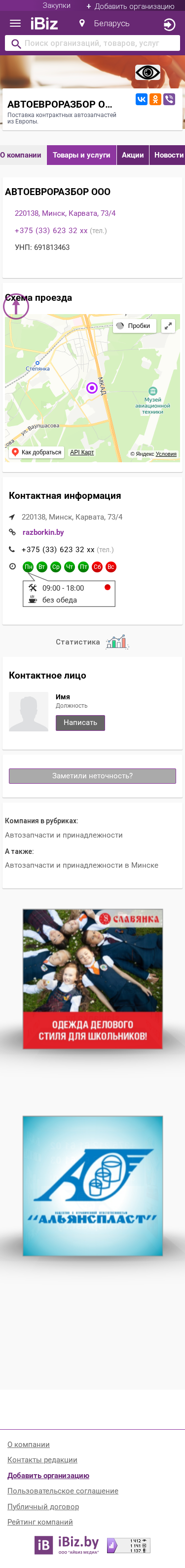Viewport: 185px width, 1568px height.
Task: Open the Viber contact icon
Action: (169, 99)
